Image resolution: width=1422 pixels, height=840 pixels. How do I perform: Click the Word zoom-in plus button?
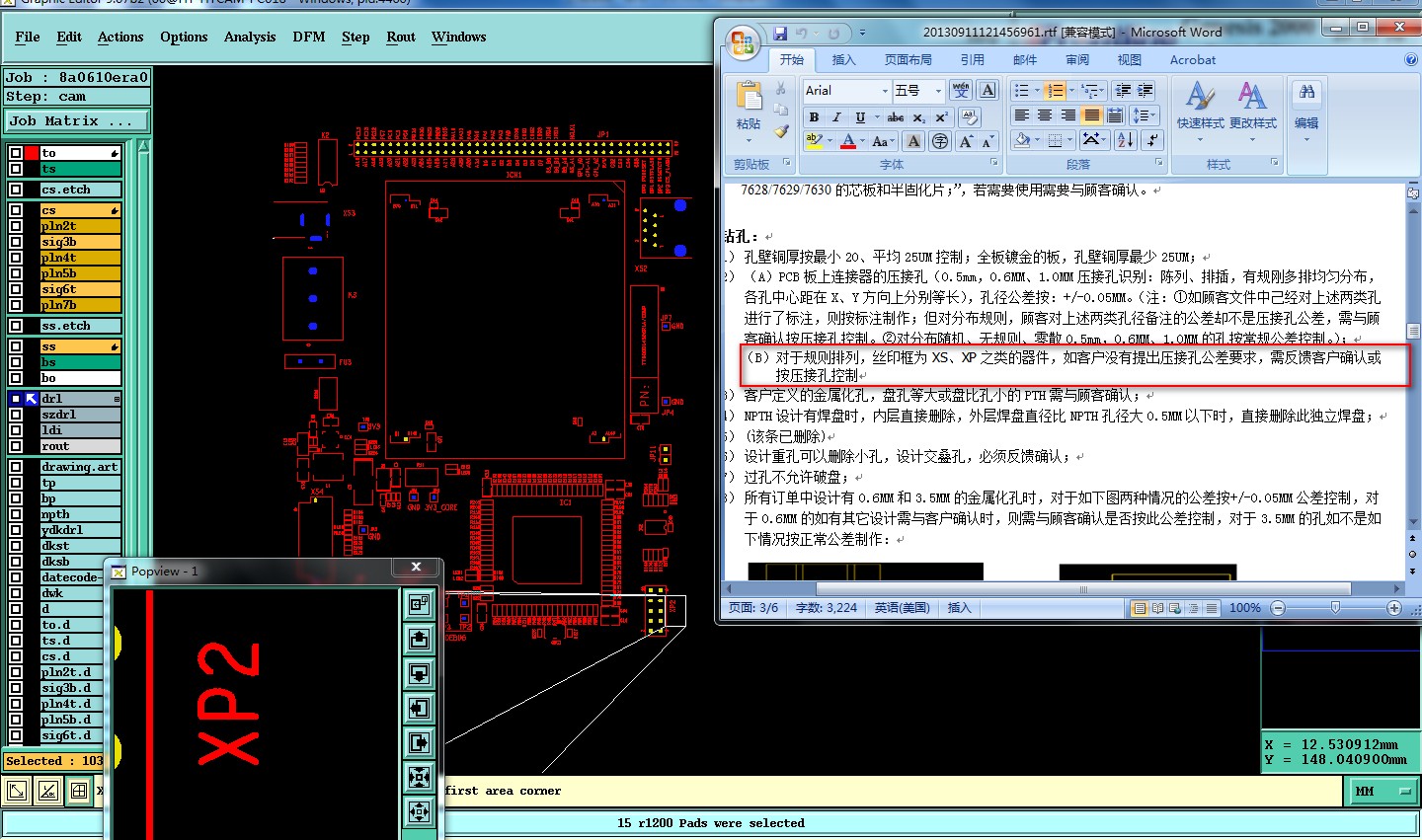click(1393, 608)
